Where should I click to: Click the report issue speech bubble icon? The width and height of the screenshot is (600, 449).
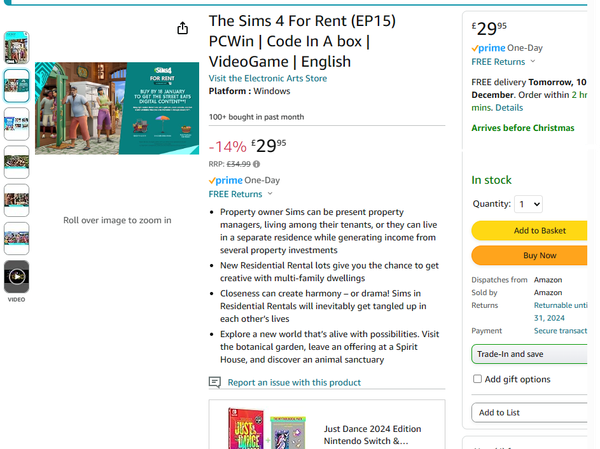coord(214,382)
